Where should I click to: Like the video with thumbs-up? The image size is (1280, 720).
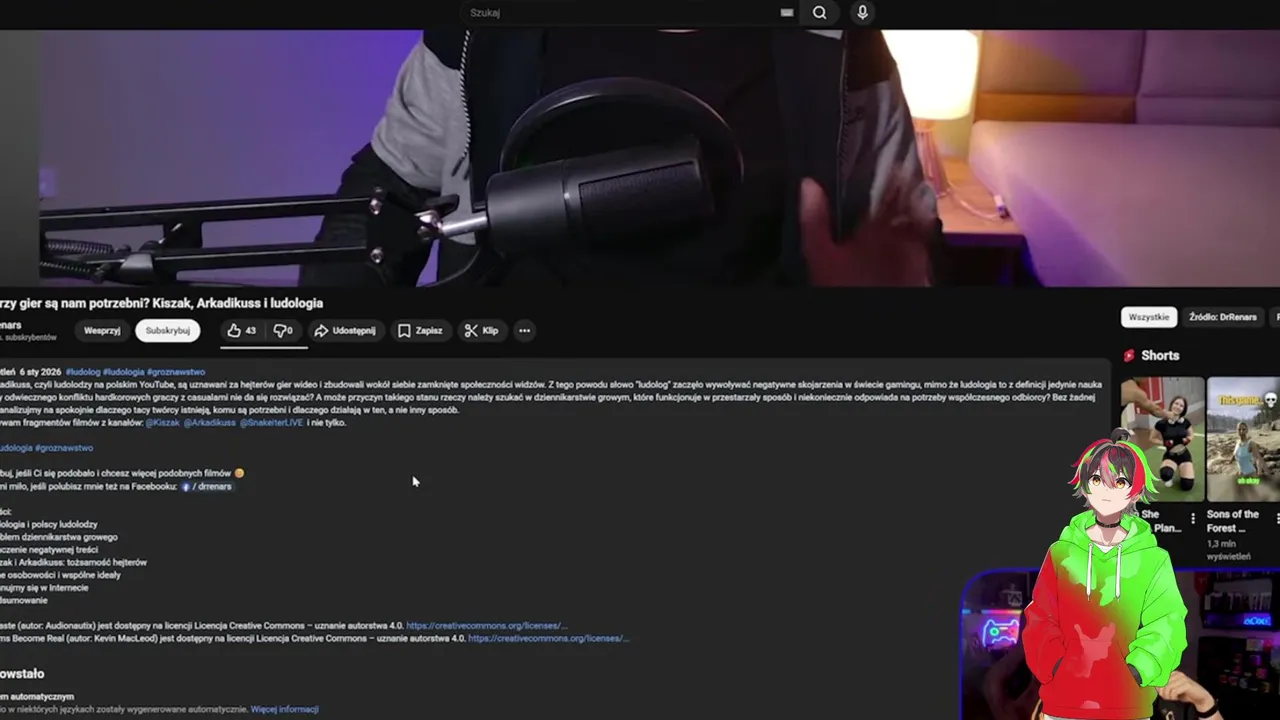coord(242,331)
